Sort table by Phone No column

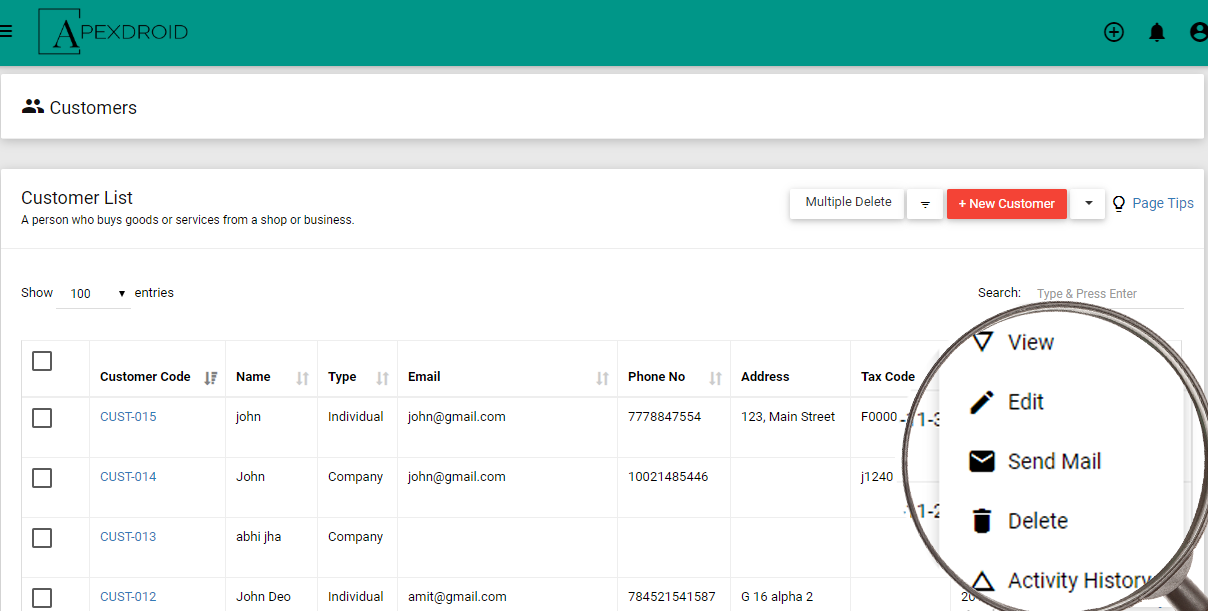tap(716, 378)
